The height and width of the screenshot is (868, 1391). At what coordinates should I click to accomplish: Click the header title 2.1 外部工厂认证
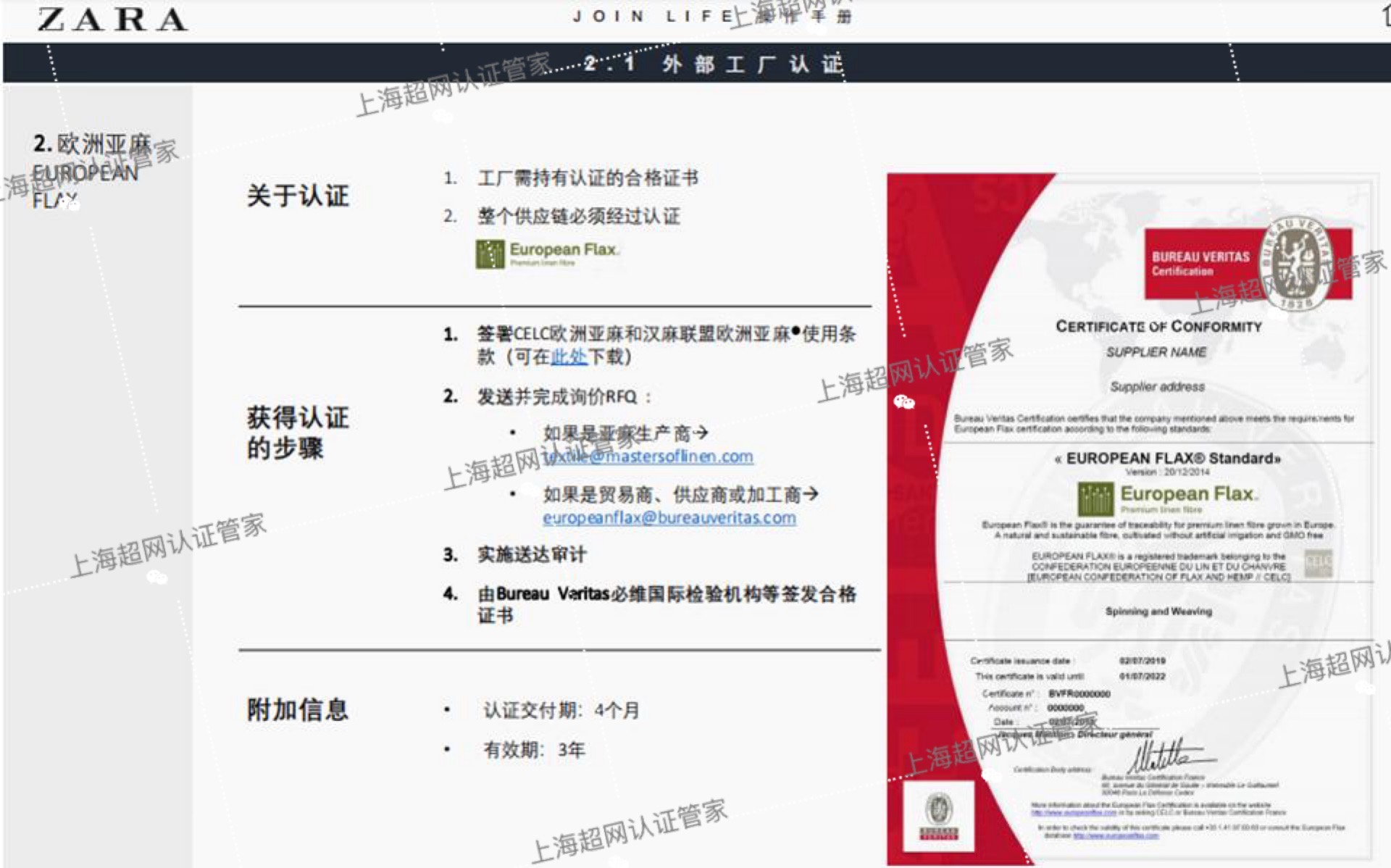coord(714,64)
